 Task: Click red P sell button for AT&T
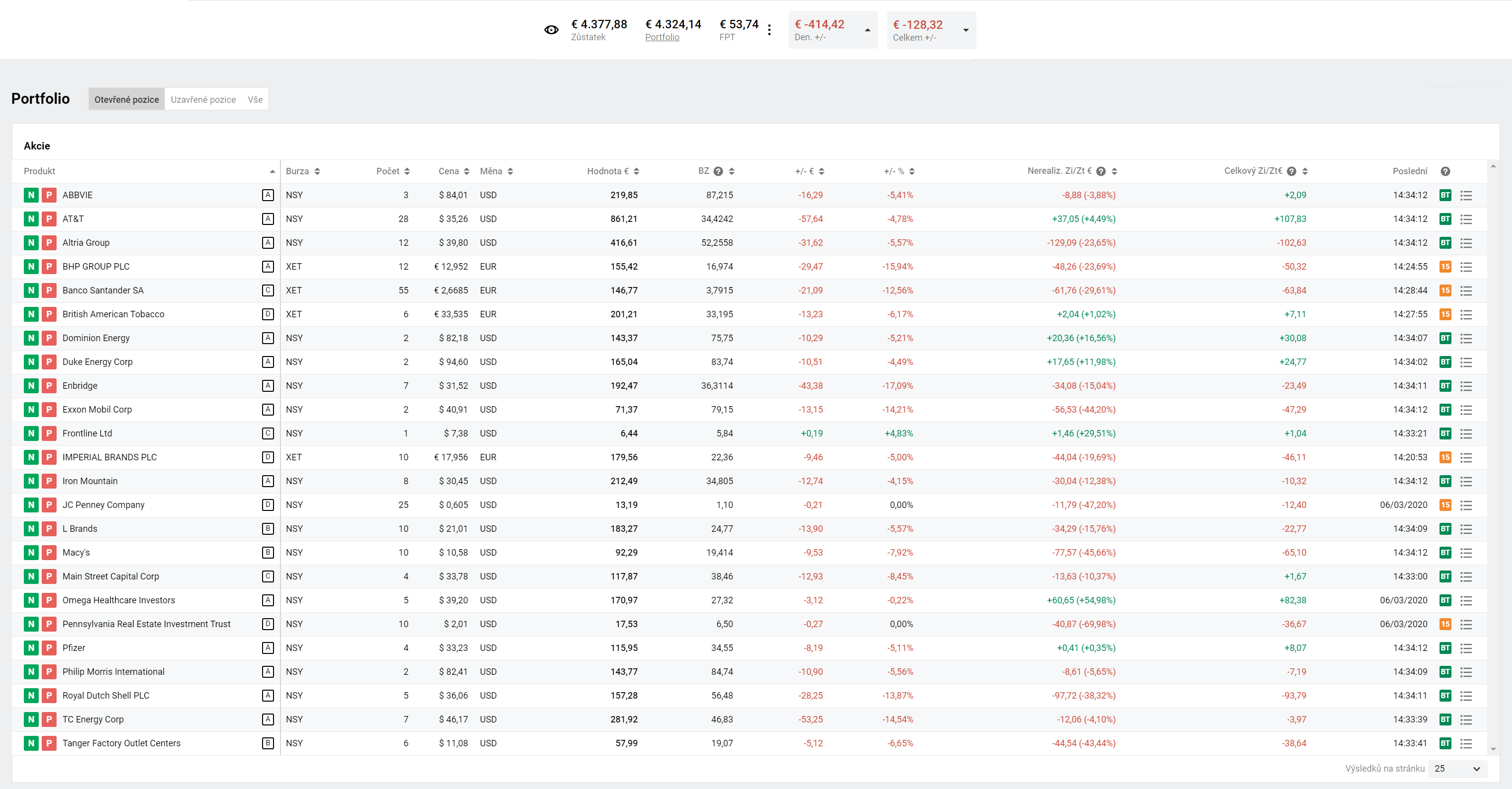(x=49, y=219)
